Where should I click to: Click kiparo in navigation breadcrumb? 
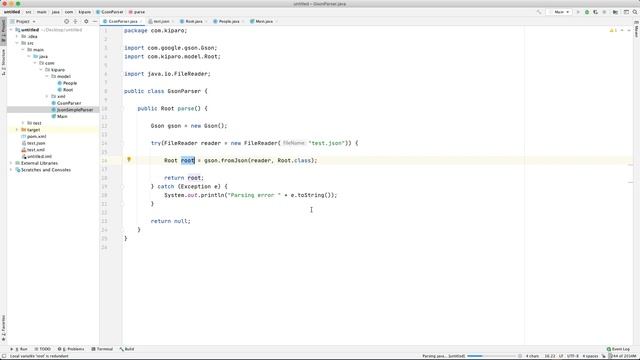[84, 12]
